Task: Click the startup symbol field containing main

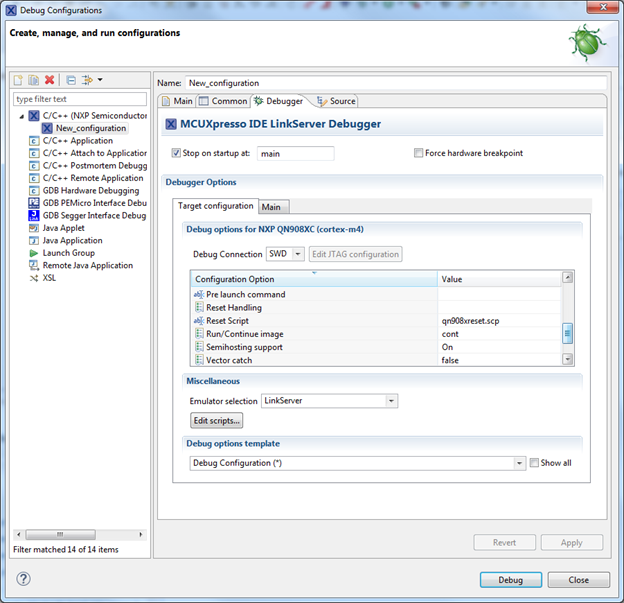Action: pos(296,154)
